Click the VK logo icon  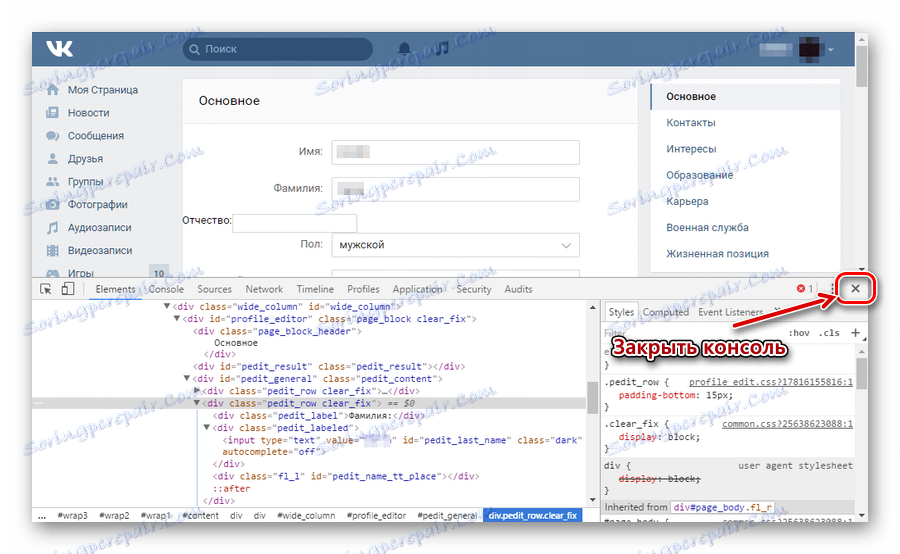[x=60, y=49]
